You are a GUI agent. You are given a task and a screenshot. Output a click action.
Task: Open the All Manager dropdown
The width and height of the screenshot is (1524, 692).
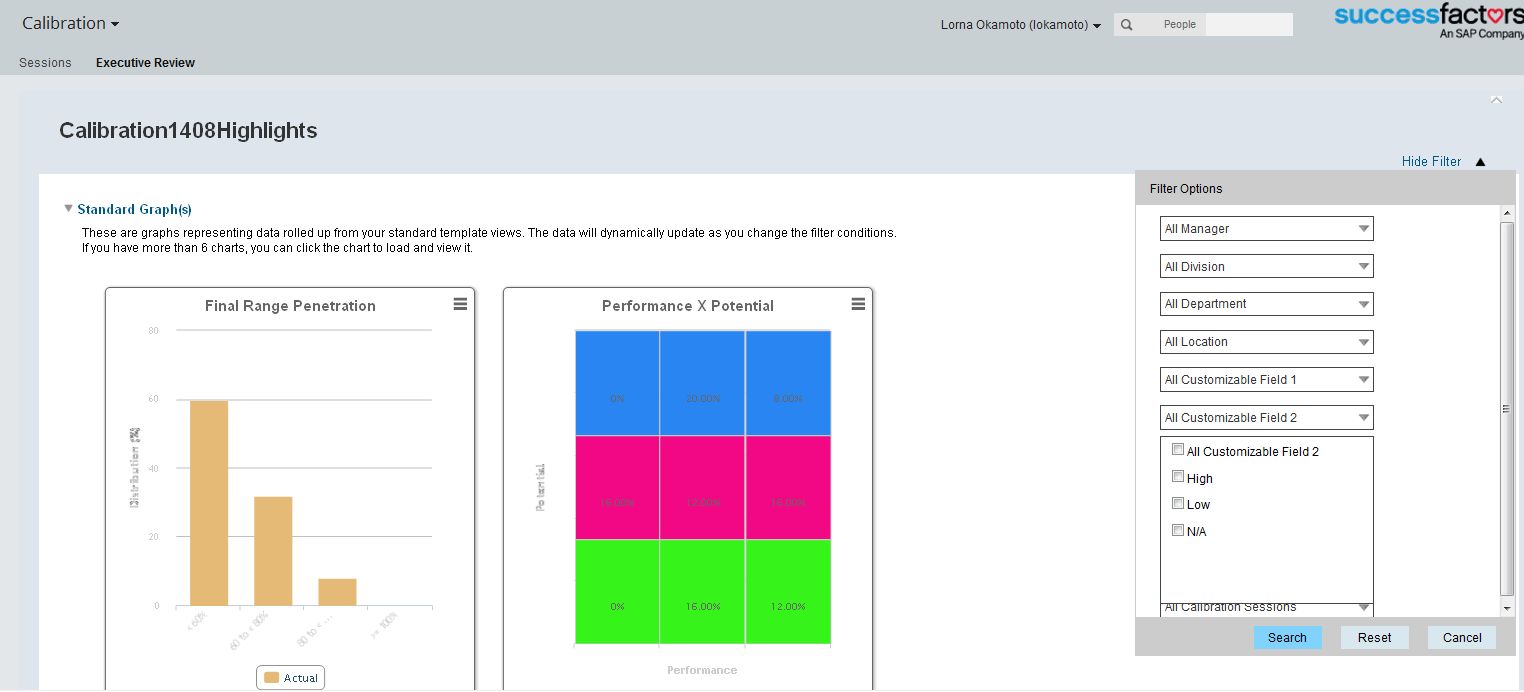click(1266, 229)
